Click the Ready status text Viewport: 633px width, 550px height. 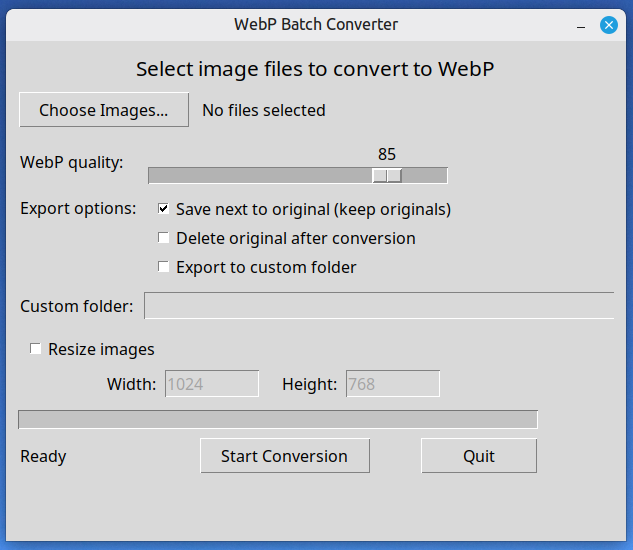coord(43,456)
